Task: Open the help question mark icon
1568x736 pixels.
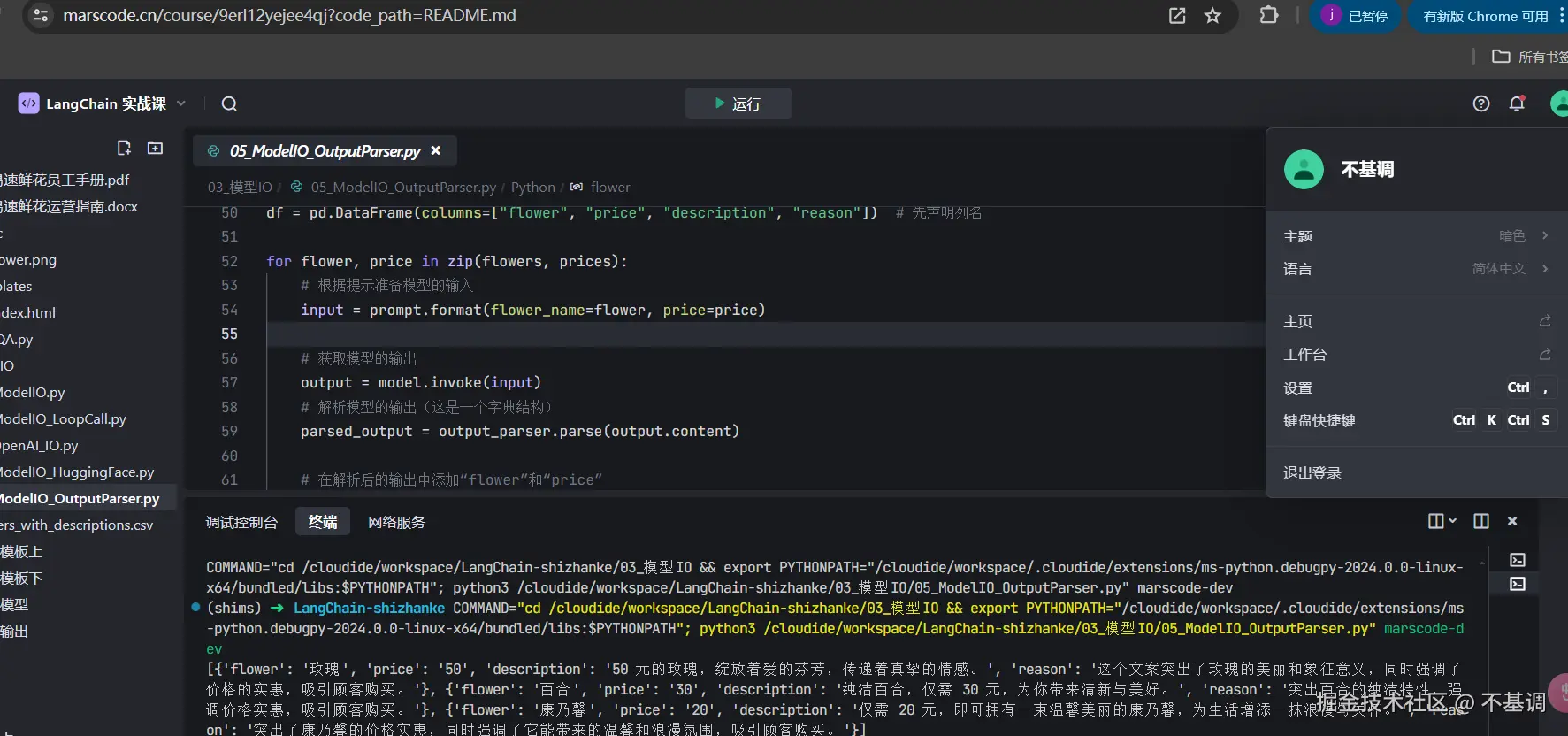Action: [1480, 104]
